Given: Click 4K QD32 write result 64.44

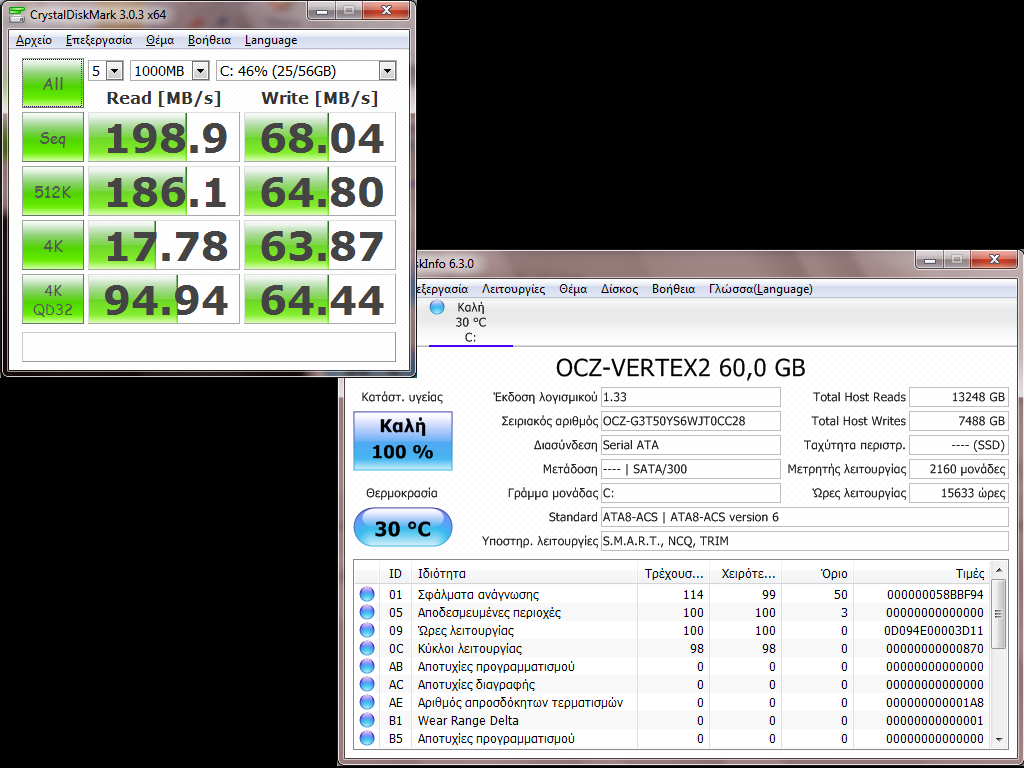Looking at the screenshot, I should [x=320, y=299].
